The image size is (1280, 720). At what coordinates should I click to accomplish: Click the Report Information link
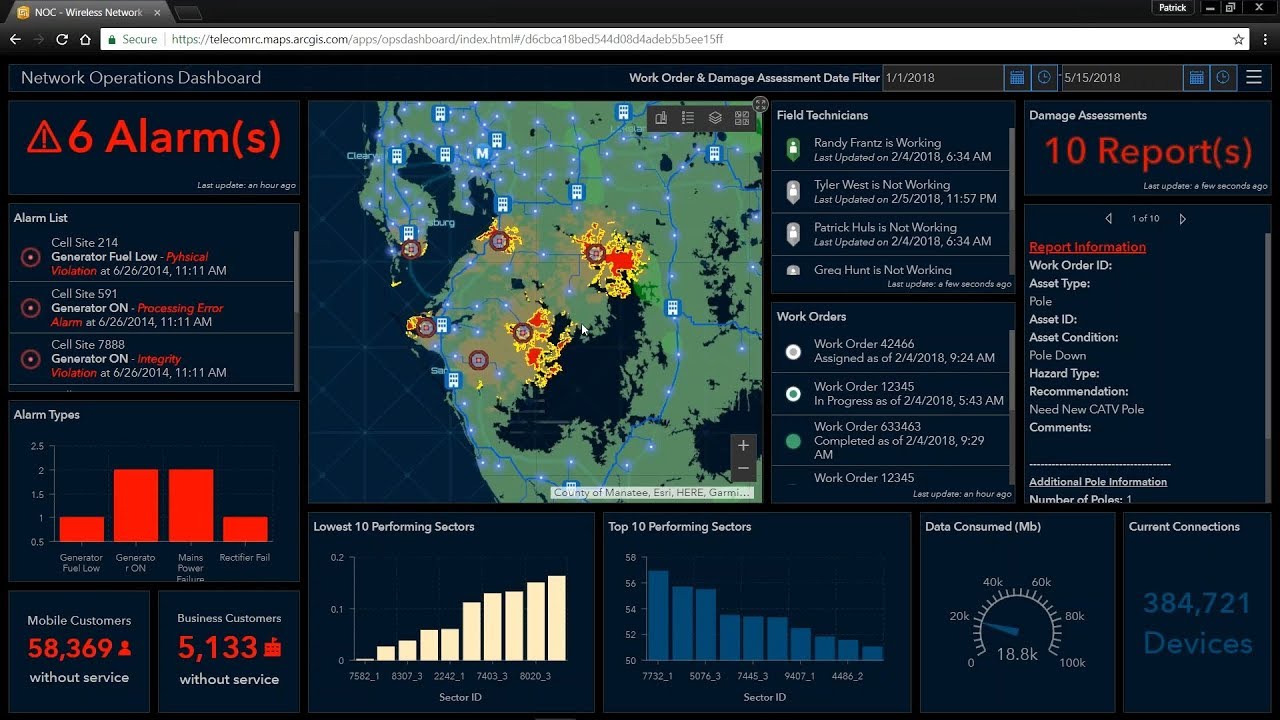(1087, 247)
